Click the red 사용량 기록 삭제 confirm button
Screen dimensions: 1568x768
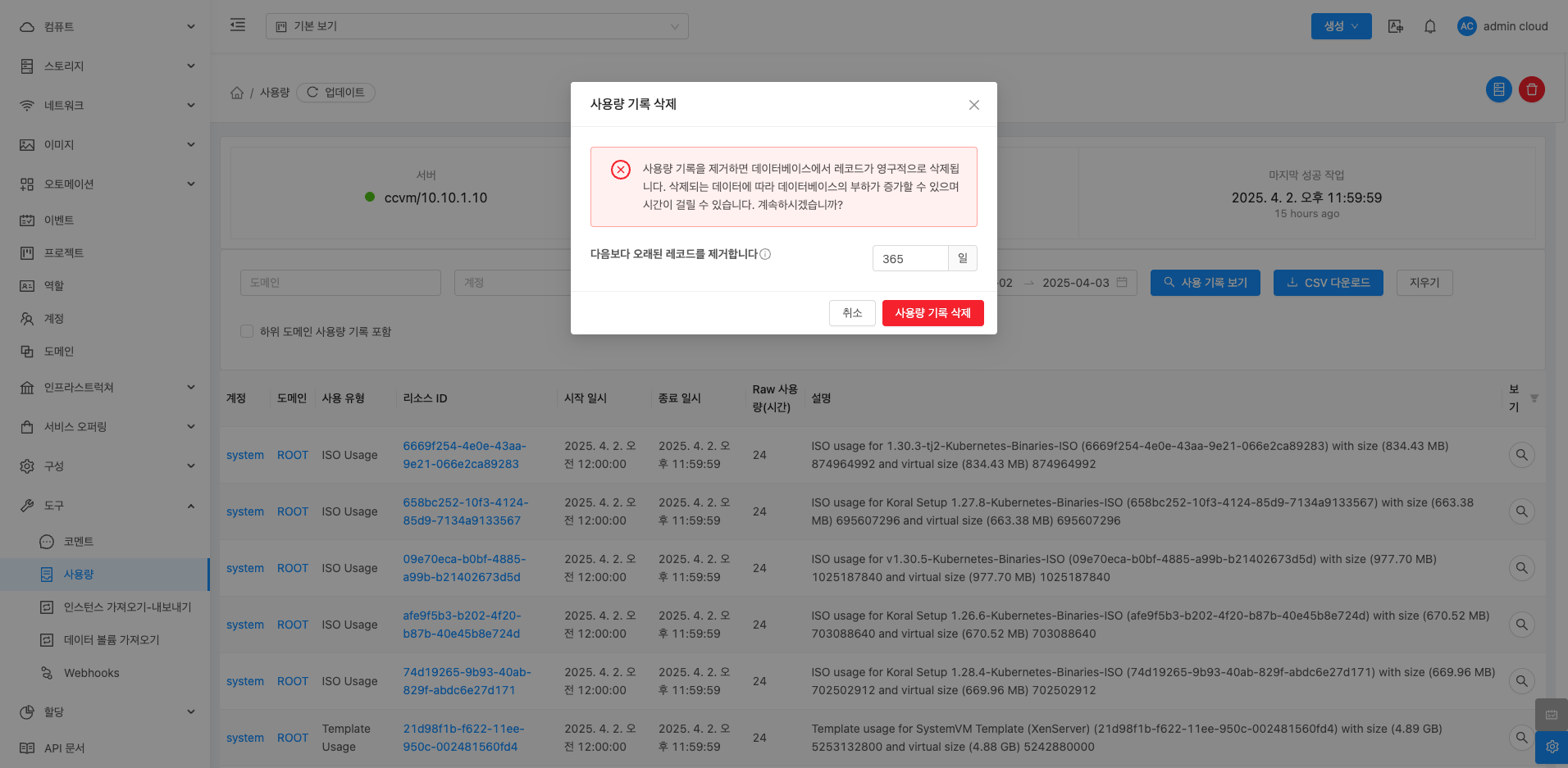pyautogui.click(x=932, y=313)
